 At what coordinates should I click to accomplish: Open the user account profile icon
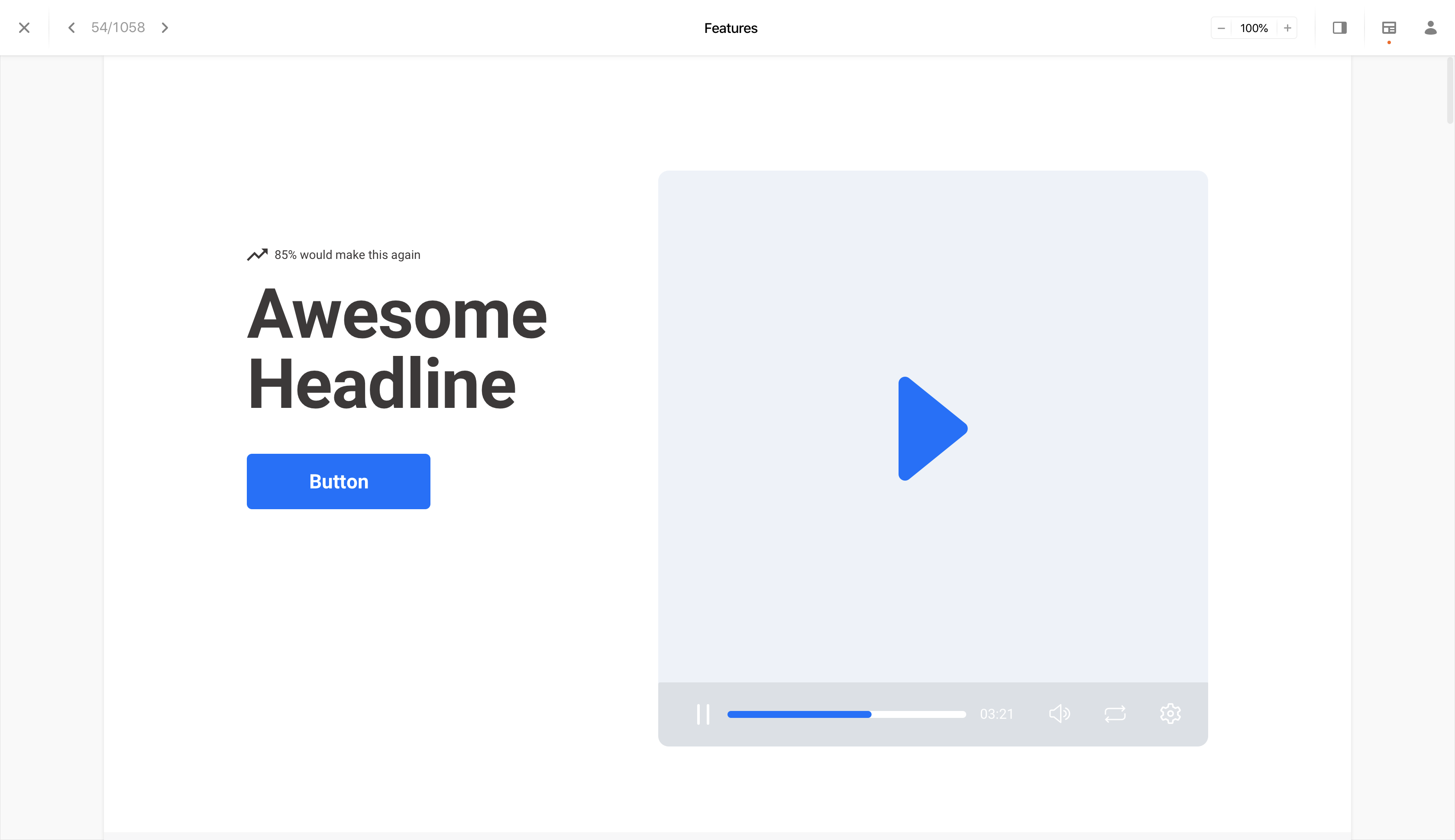1430,28
